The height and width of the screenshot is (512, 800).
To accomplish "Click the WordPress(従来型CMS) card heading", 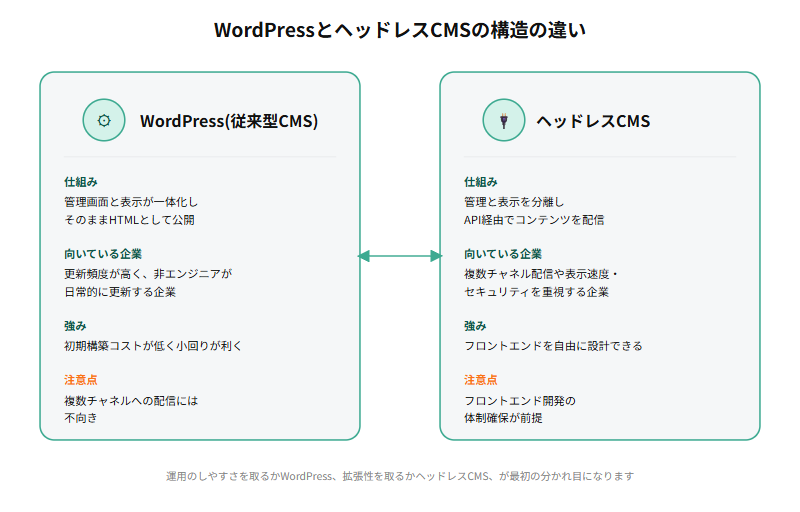I will click(229, 121).
